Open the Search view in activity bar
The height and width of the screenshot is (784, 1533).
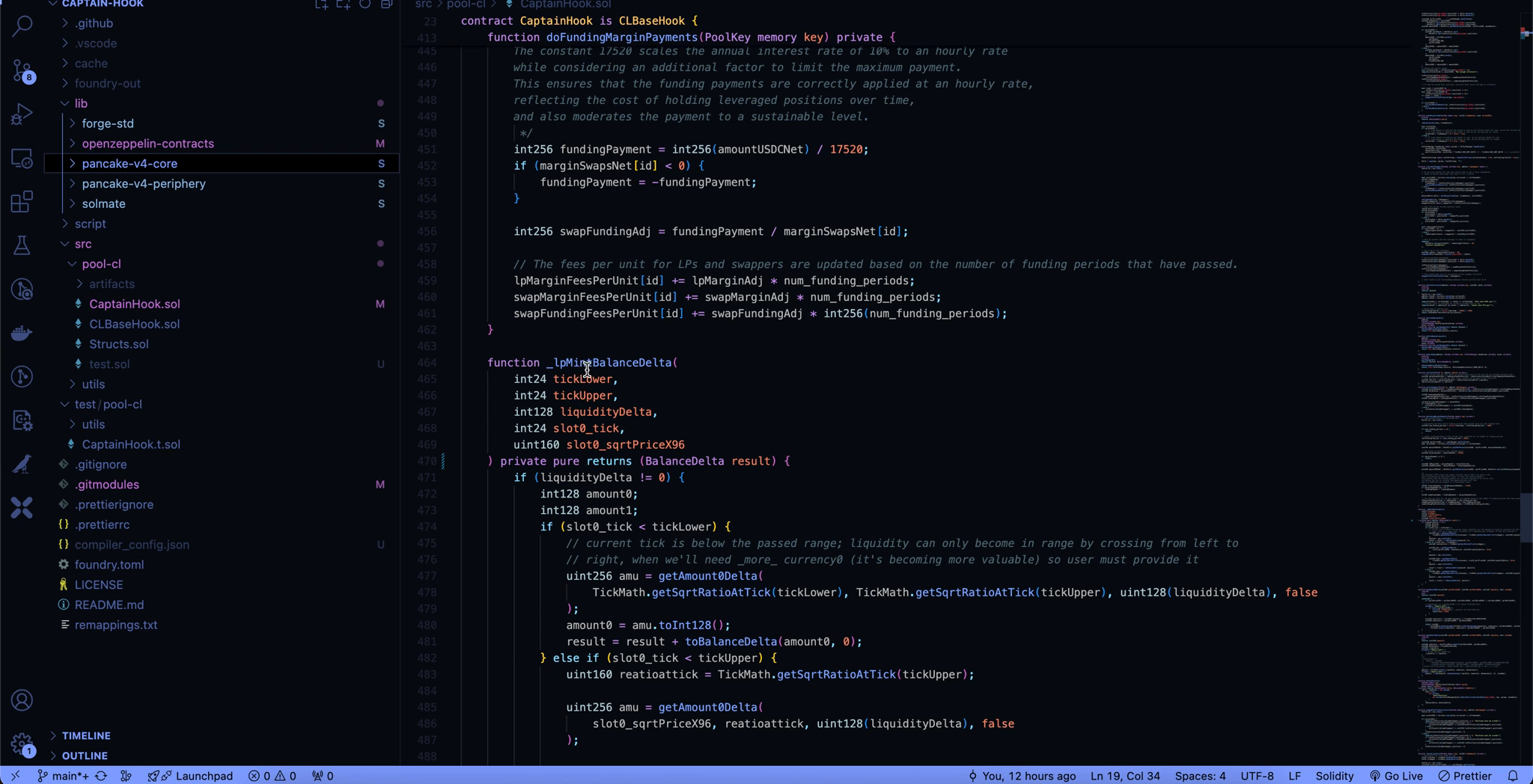pos(22,27)
